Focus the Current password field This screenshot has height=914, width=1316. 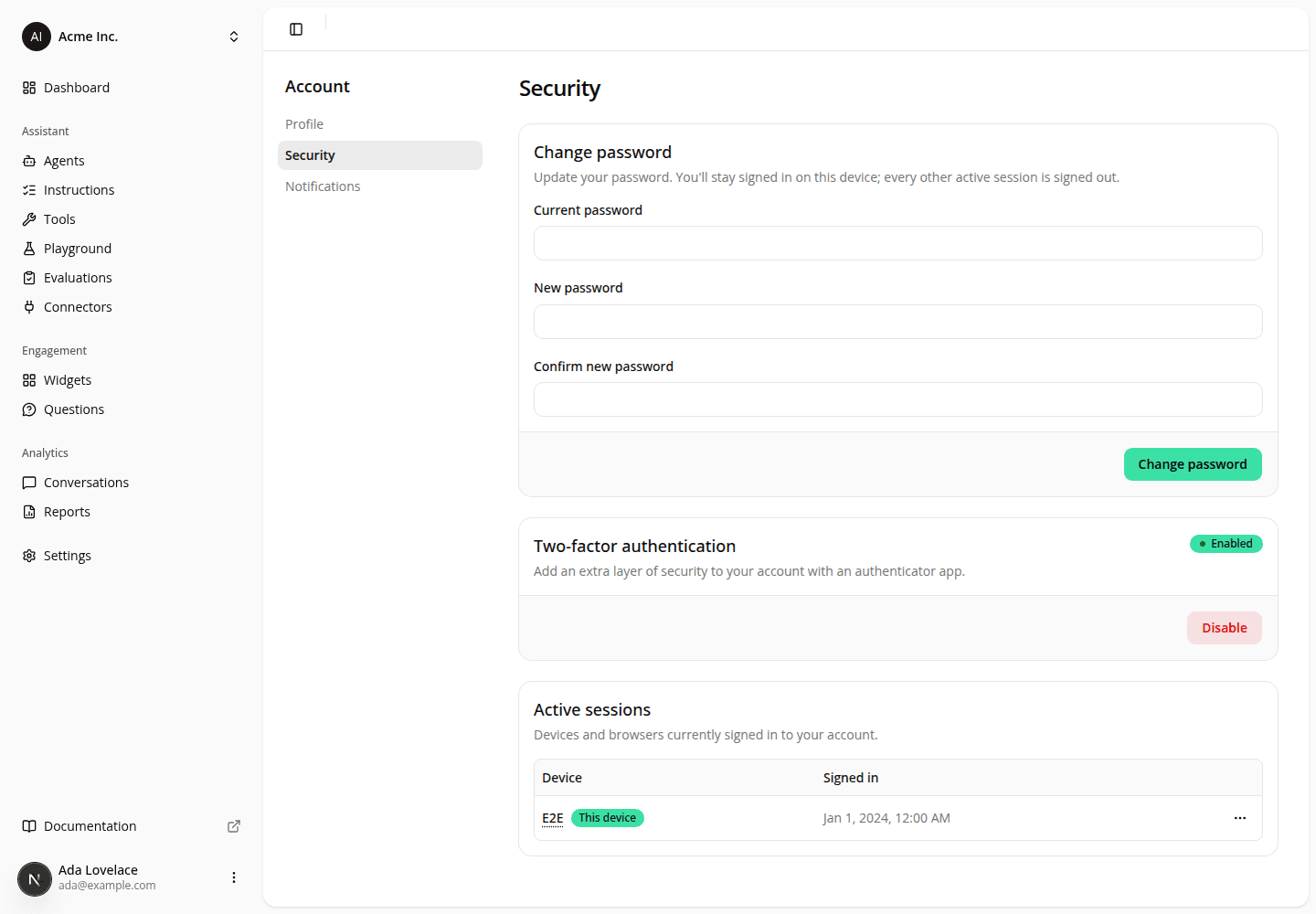tap(898, 243)
